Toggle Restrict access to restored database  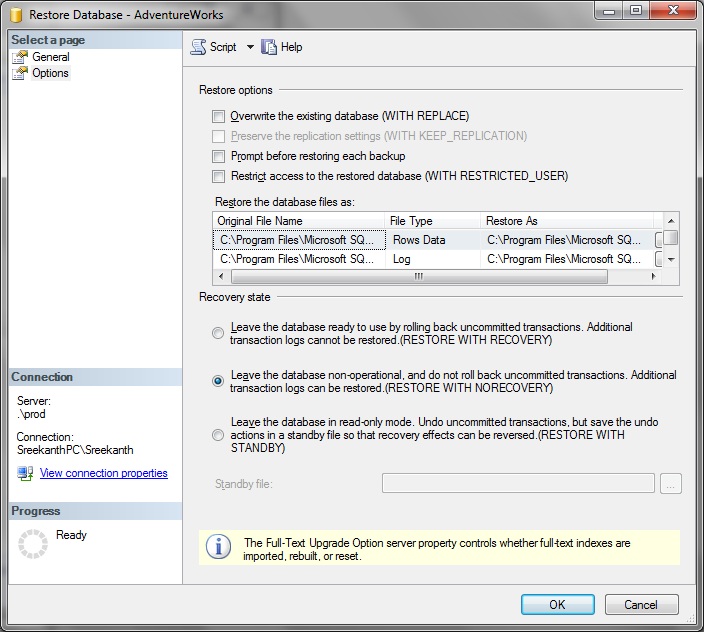[x=219, y=176]
